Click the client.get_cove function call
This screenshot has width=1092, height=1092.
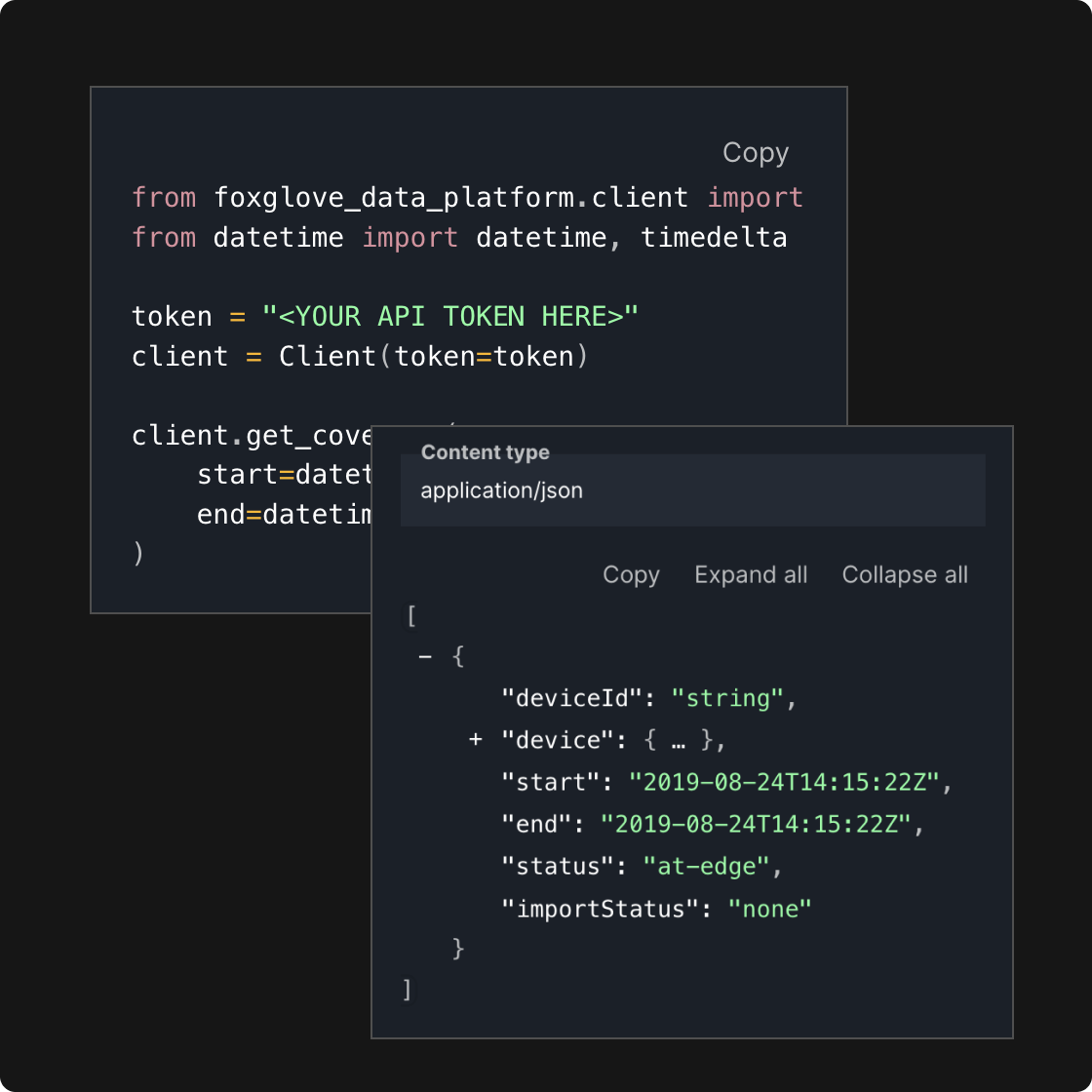[252, 435]
